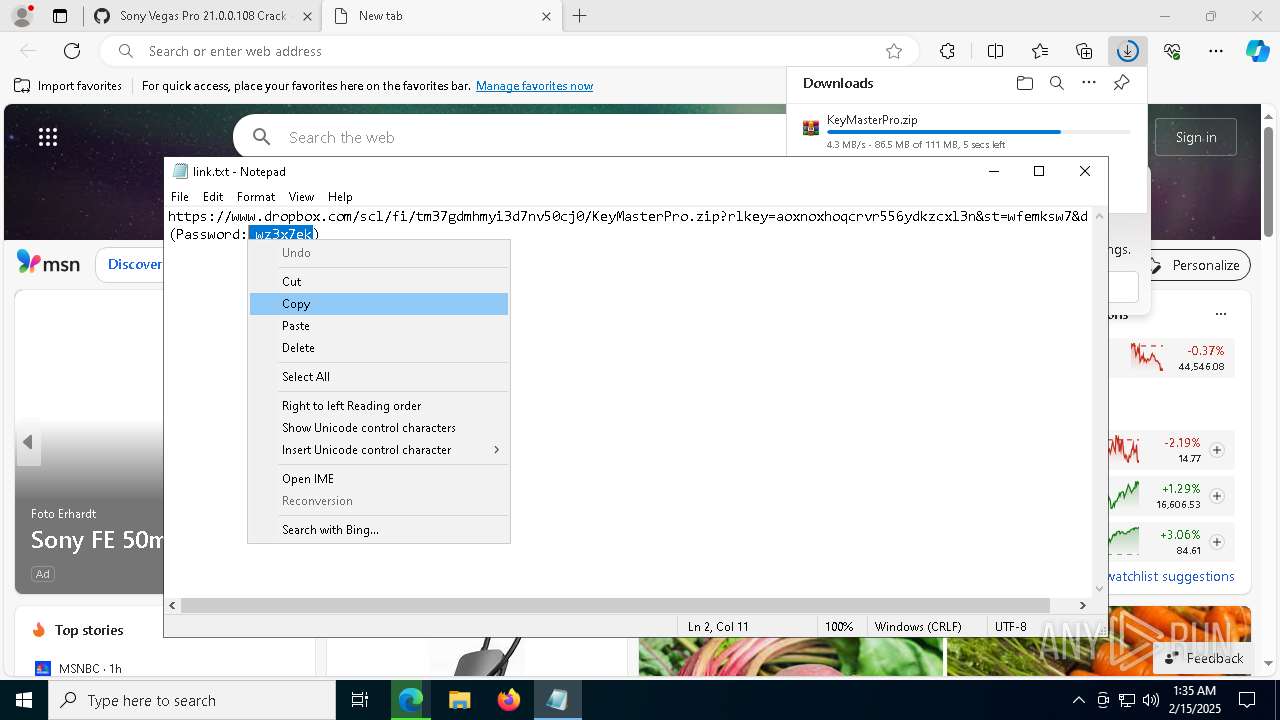Open Discover tab on MSN
Screen dimensions: 1280x720
pos(135,265)
